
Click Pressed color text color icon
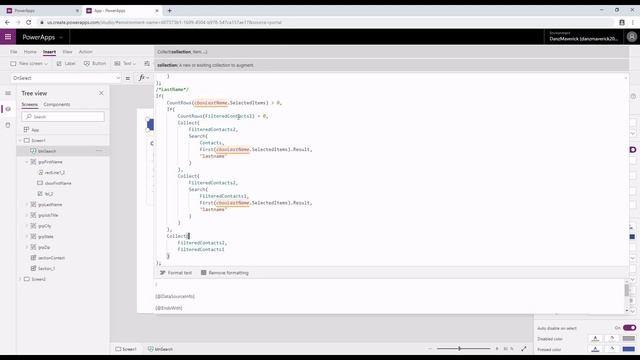point(596,349)
